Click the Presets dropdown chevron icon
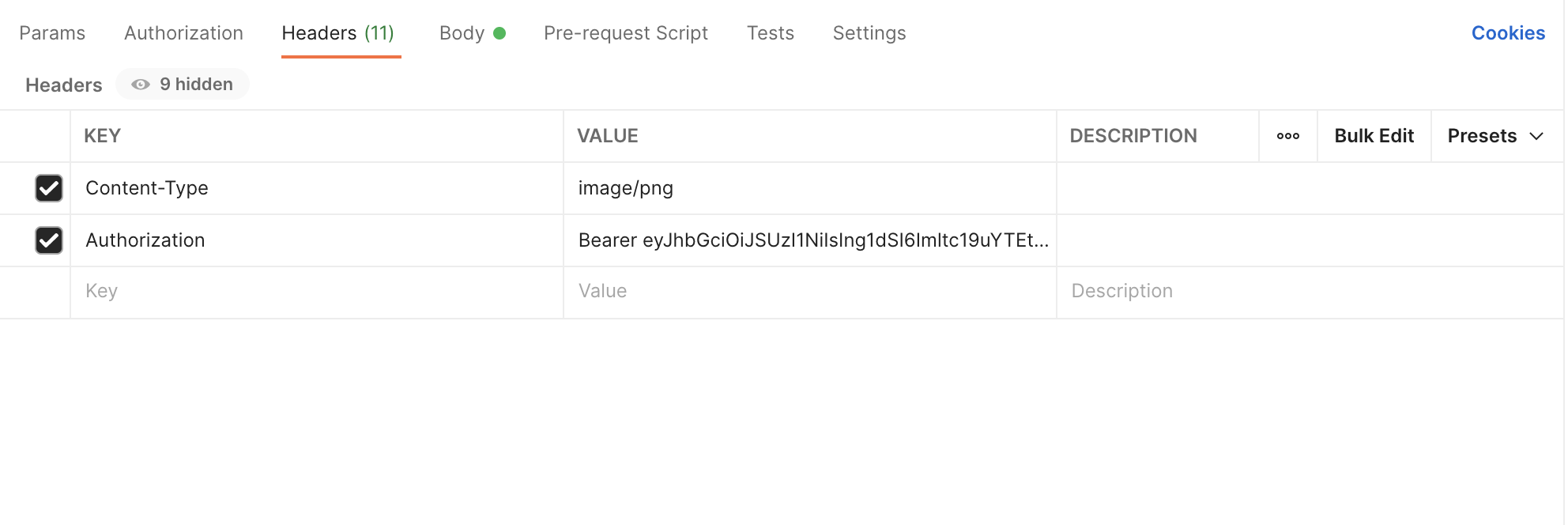Screen dimensions: 1568x525 [x=1537, y=135]
